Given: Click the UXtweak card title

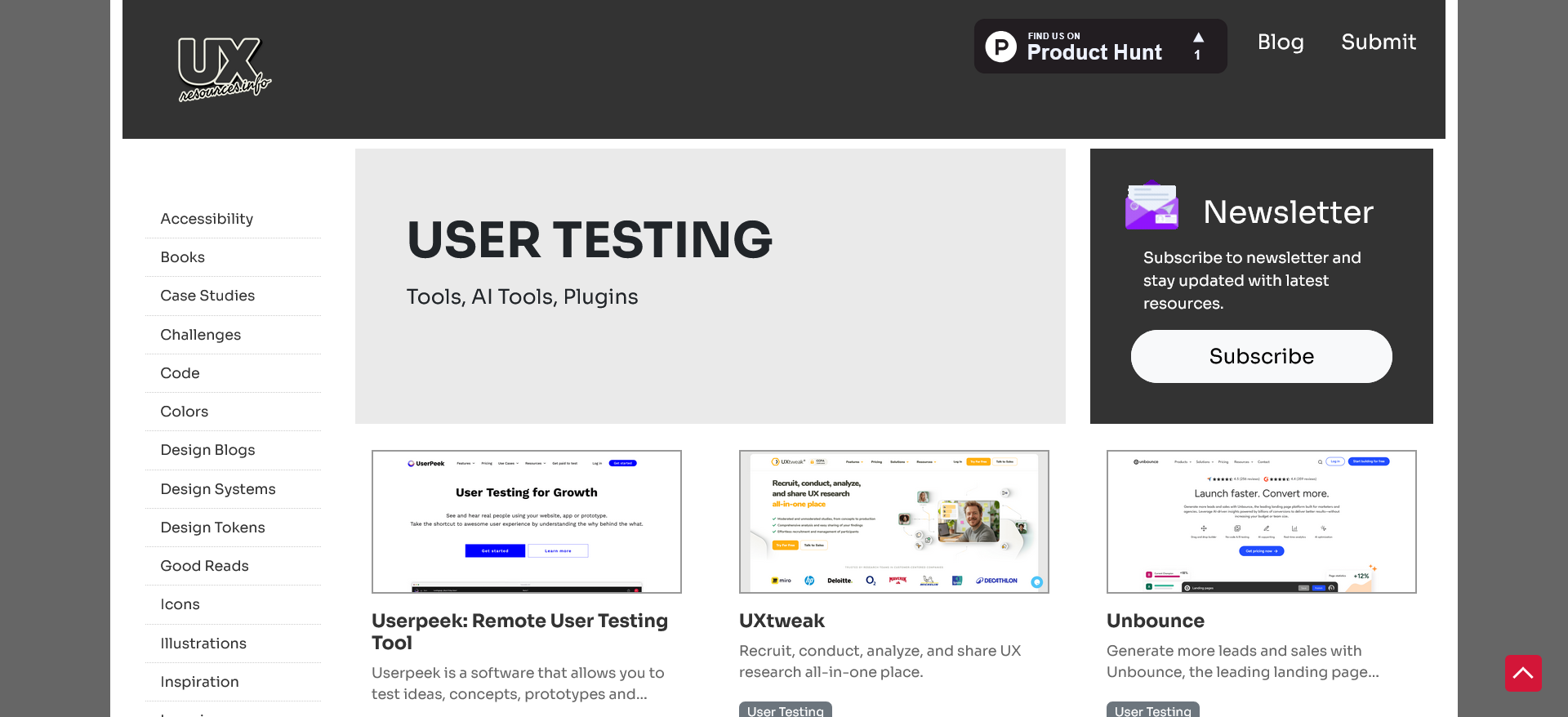Looking at the screenshot, I should [782, 621].
